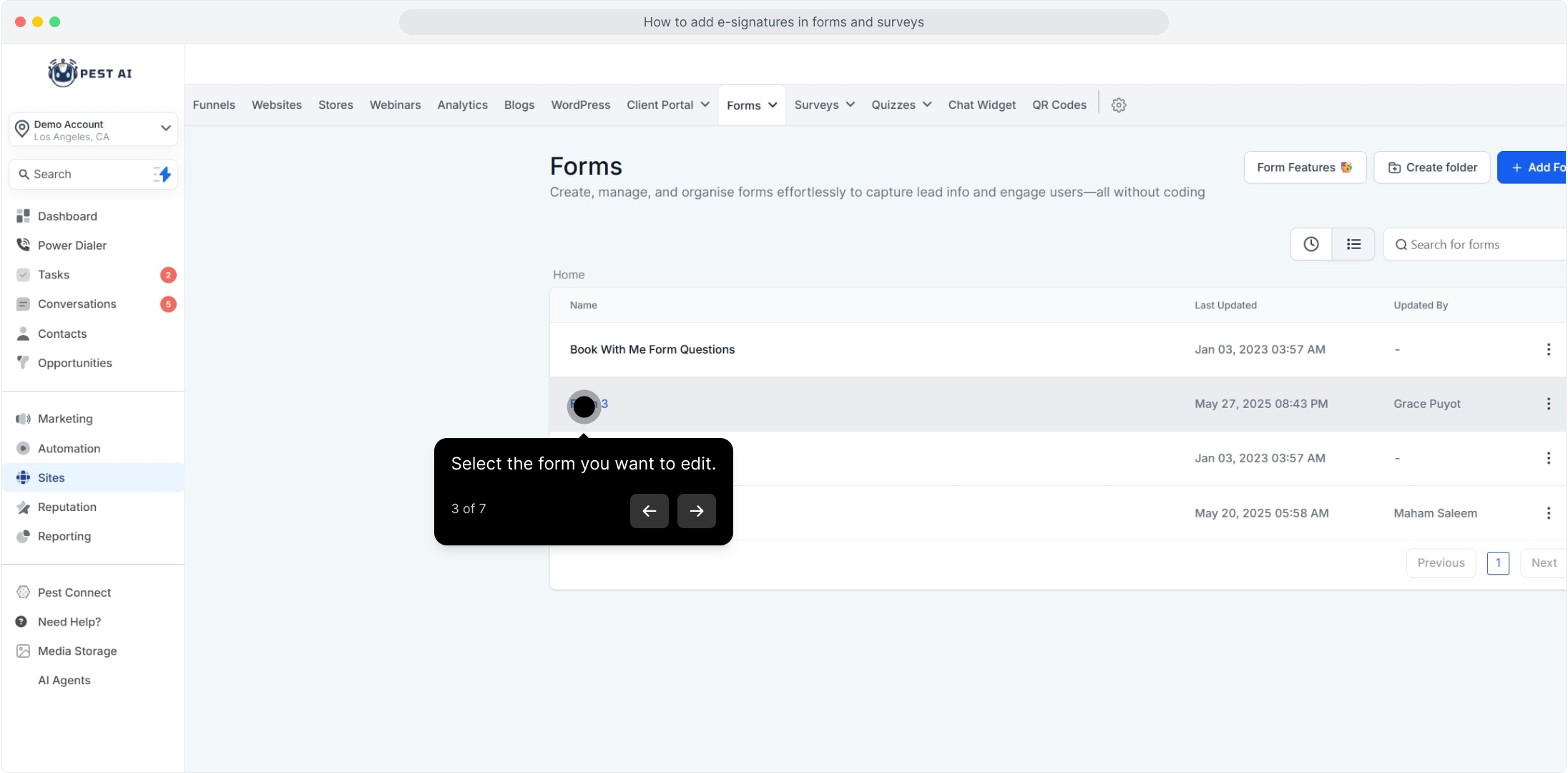The width and height of the screenshot is (1568, 773).
Task: Switch to the Funnels tab
Action: 214,105
